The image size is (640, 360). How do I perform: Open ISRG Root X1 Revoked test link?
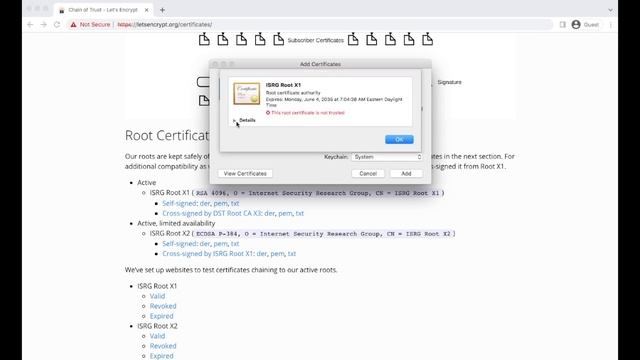click(x=163, y=306)
